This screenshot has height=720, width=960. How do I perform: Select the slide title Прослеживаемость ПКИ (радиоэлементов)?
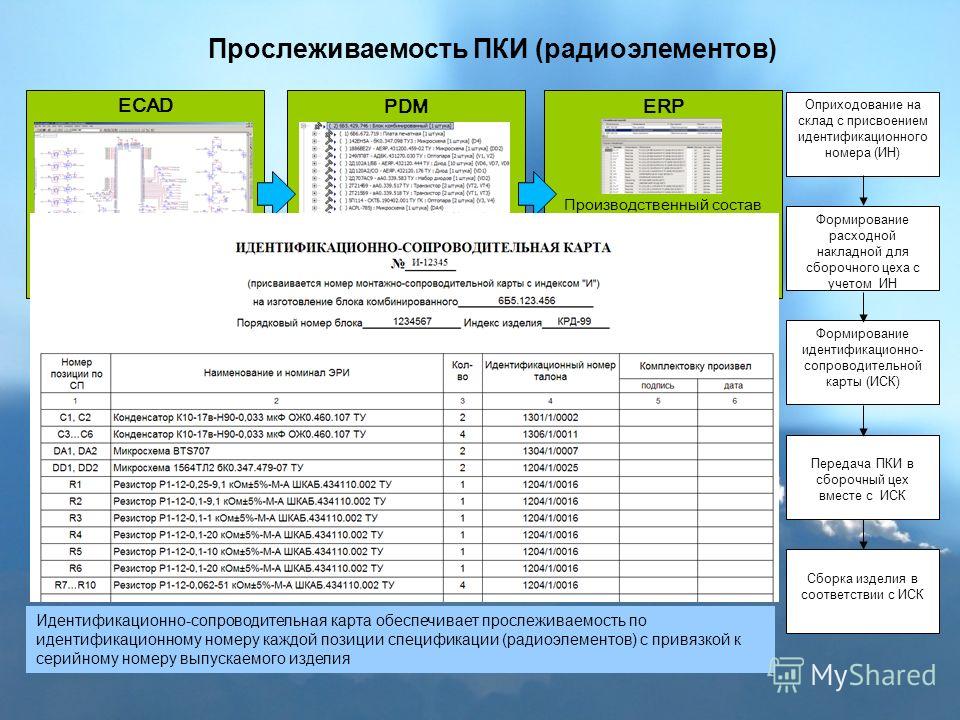492,49
